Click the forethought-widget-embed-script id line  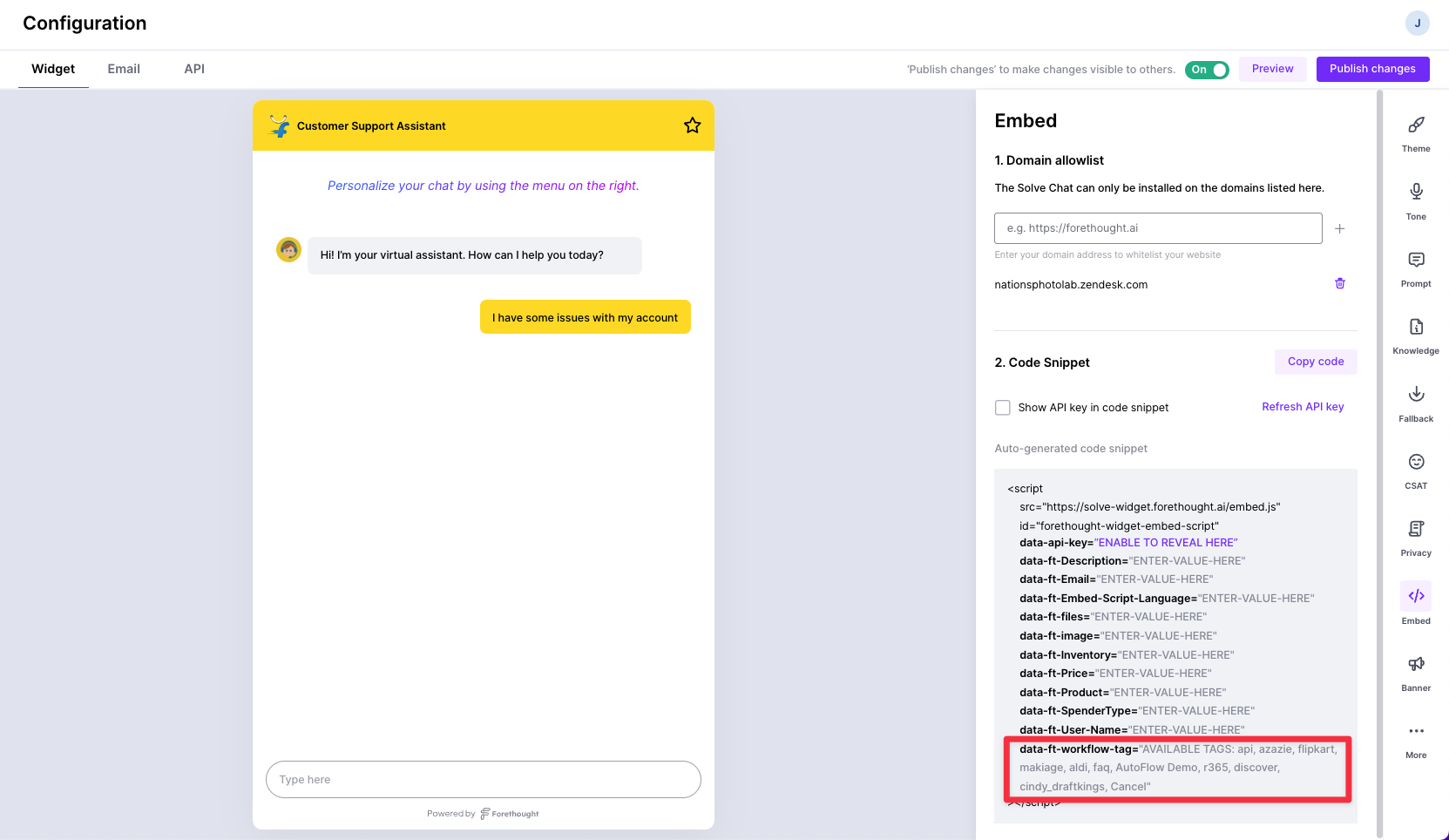pyautogui.click(x=1120, y=526)
